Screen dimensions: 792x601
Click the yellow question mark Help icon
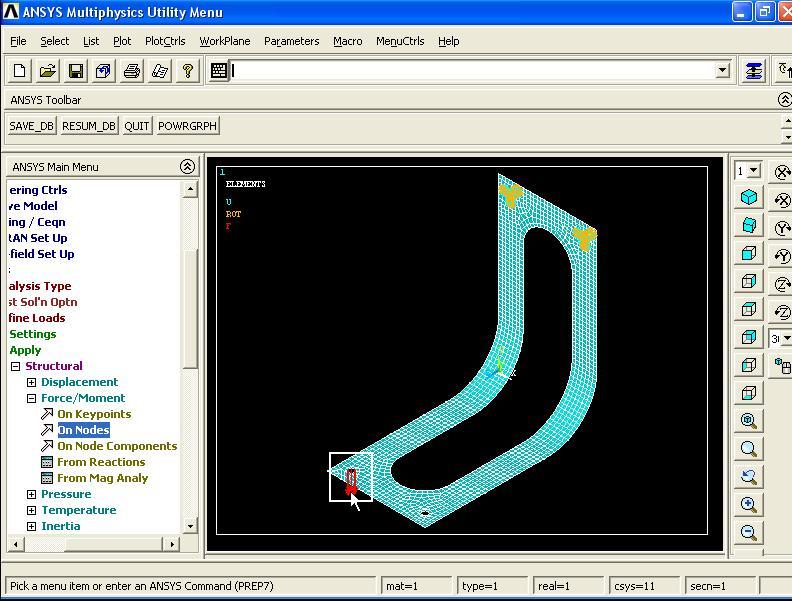click(x=188, y=71)
